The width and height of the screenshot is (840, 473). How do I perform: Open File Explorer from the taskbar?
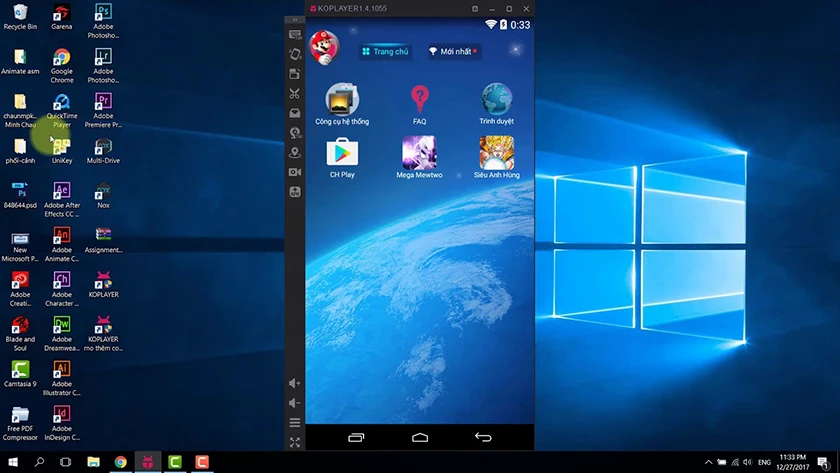pyautogui.click(x=93, y=462)
